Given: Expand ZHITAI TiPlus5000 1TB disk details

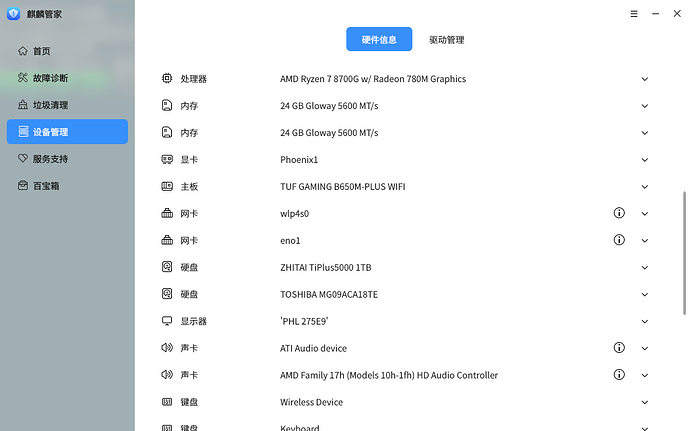Looking at the screenshot, I should point(645,268).
